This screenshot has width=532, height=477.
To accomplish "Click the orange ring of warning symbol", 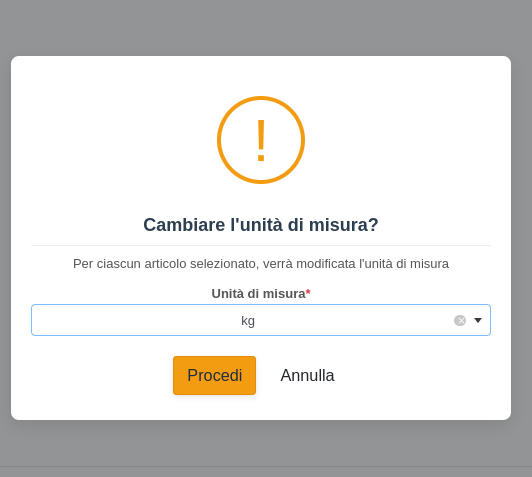I will pos(220,140).
